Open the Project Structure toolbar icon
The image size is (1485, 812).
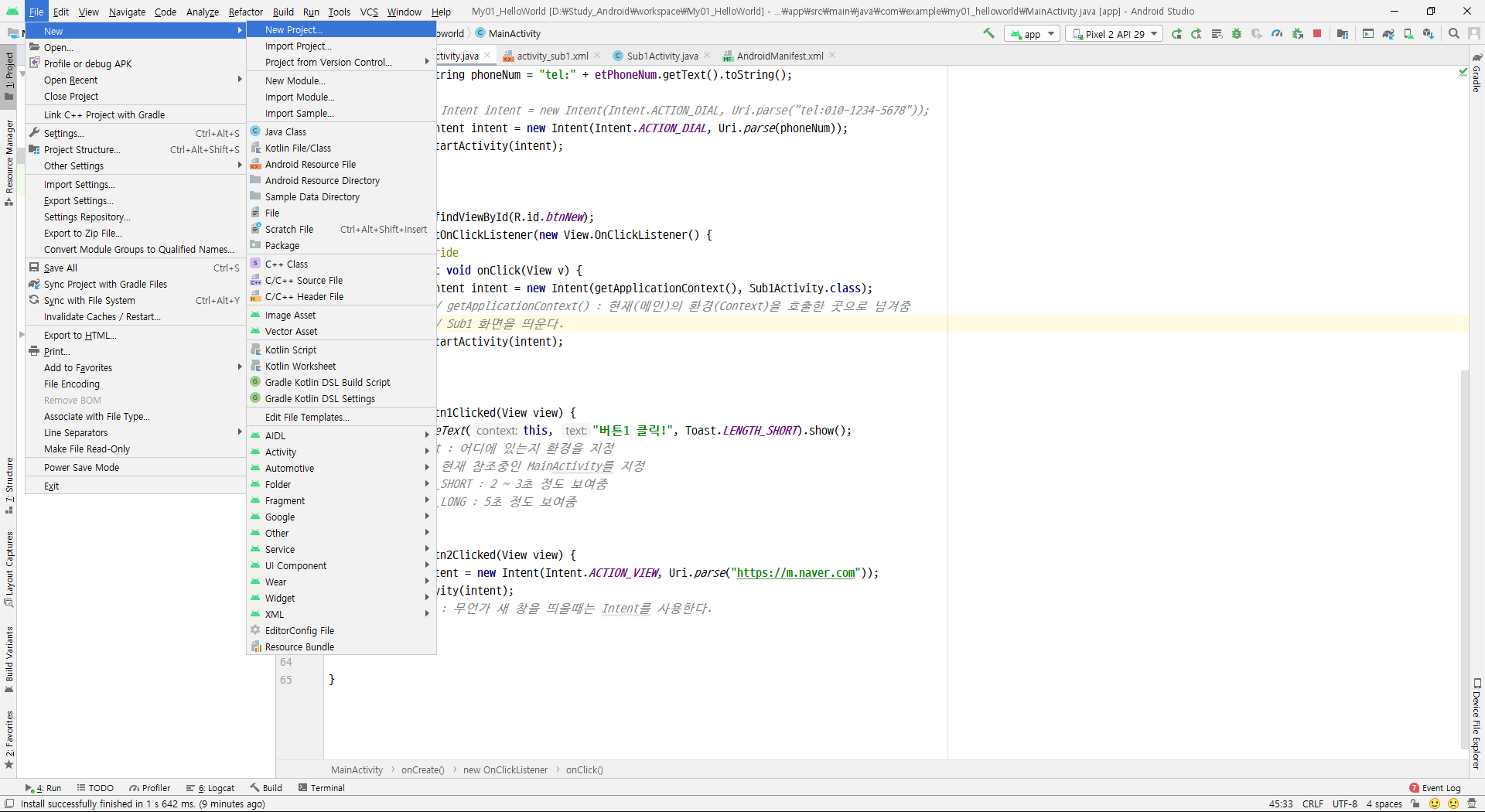pyautogui.click(x=1343, y=33)
